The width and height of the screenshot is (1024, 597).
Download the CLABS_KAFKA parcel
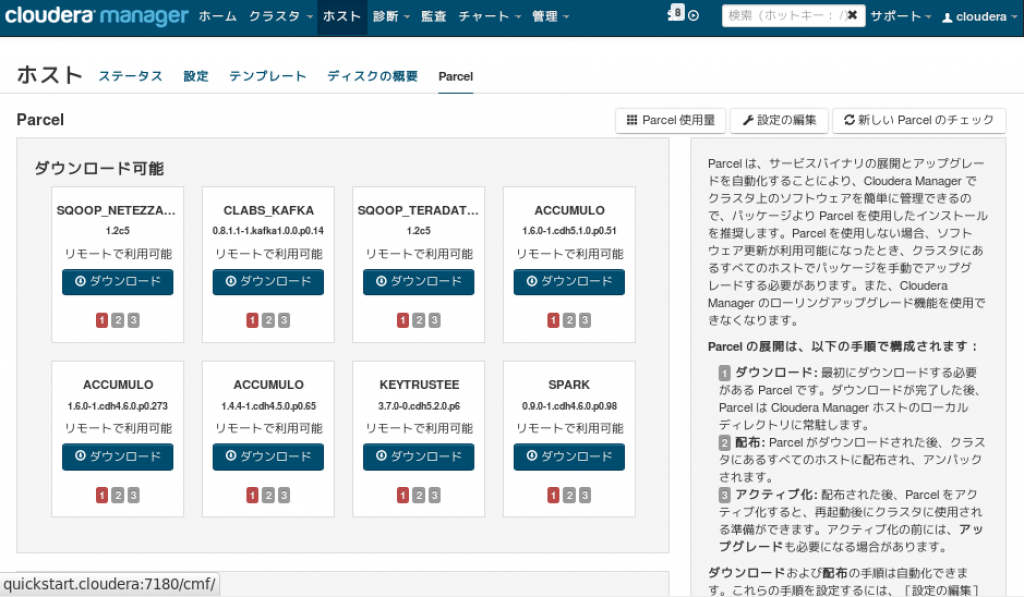point(268,282)
